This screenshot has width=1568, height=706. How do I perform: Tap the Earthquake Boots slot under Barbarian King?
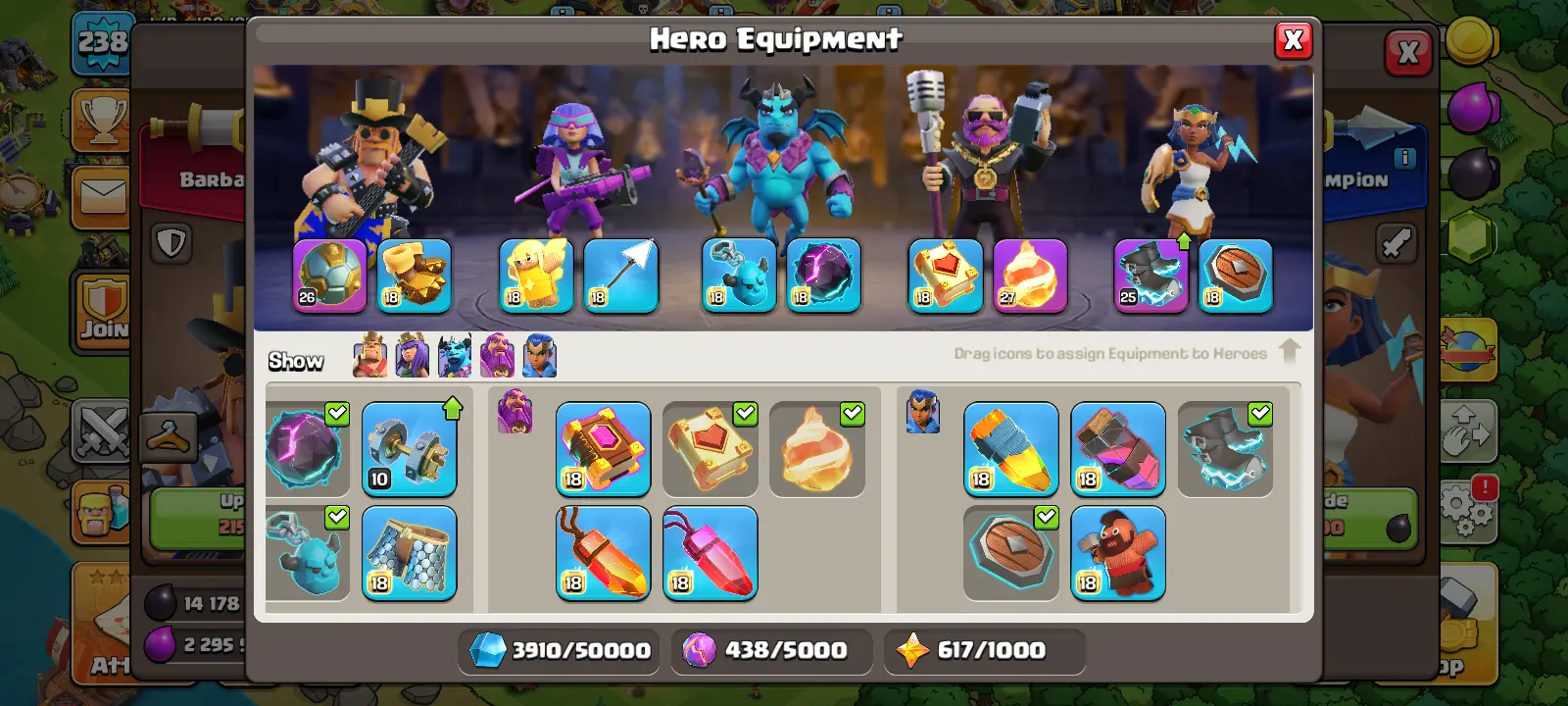(415, 276)
